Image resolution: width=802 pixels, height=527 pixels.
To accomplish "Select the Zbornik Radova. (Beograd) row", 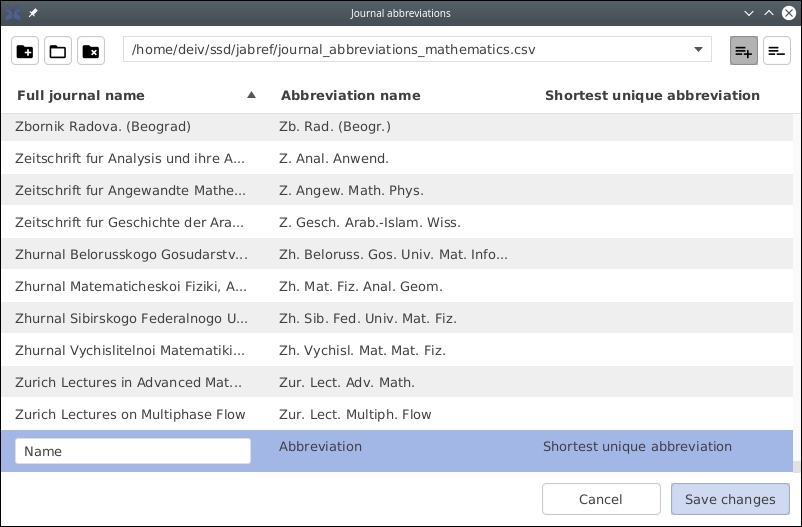I will click(103, 126).
